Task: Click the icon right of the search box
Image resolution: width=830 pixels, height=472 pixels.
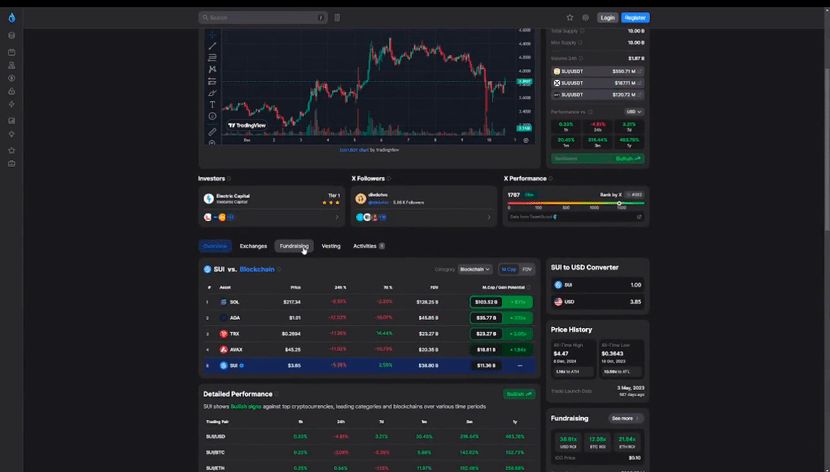Action: coord(337,17)
